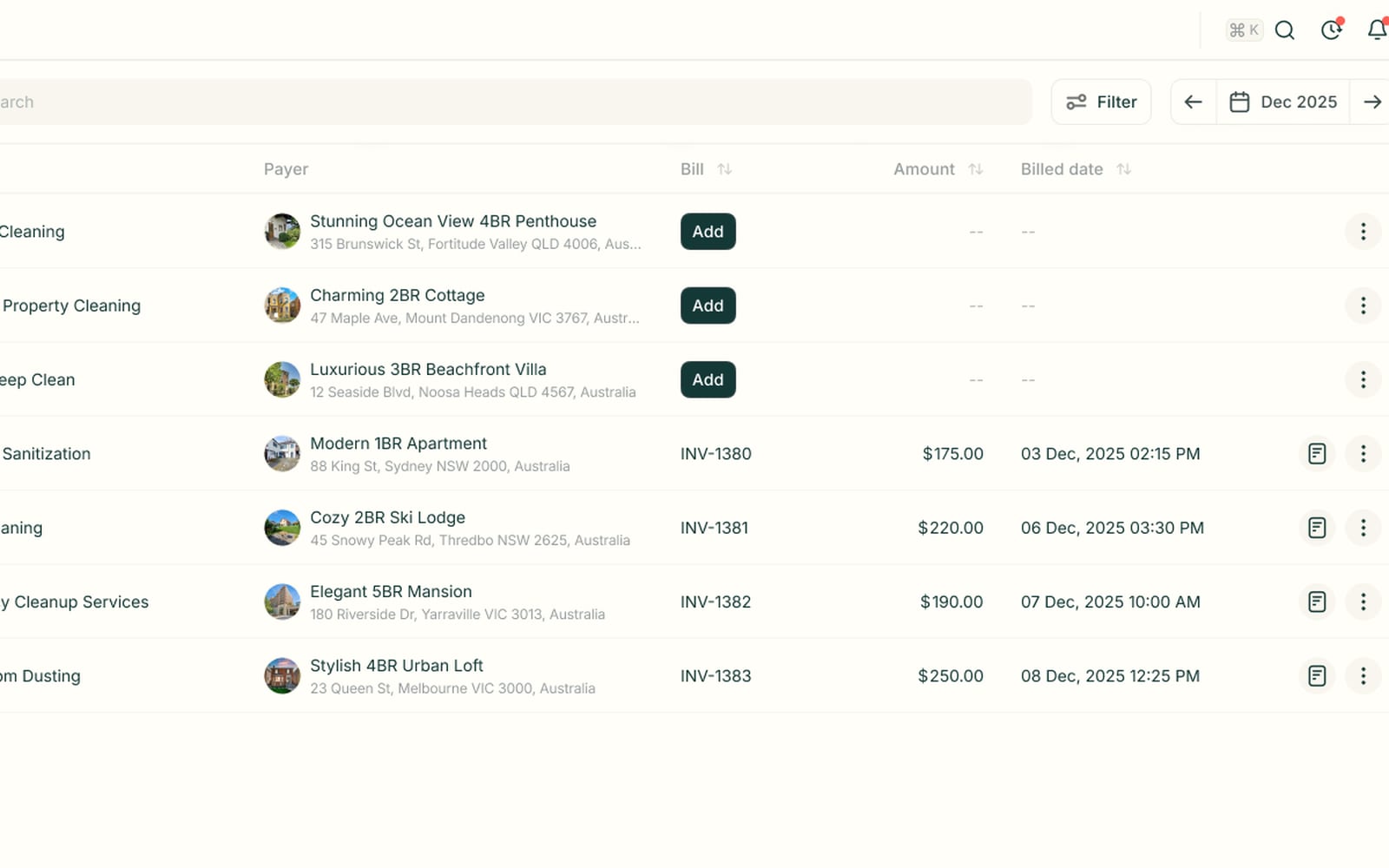Open more options for Stunning Ocean View Penthouse

[1363, 232]
